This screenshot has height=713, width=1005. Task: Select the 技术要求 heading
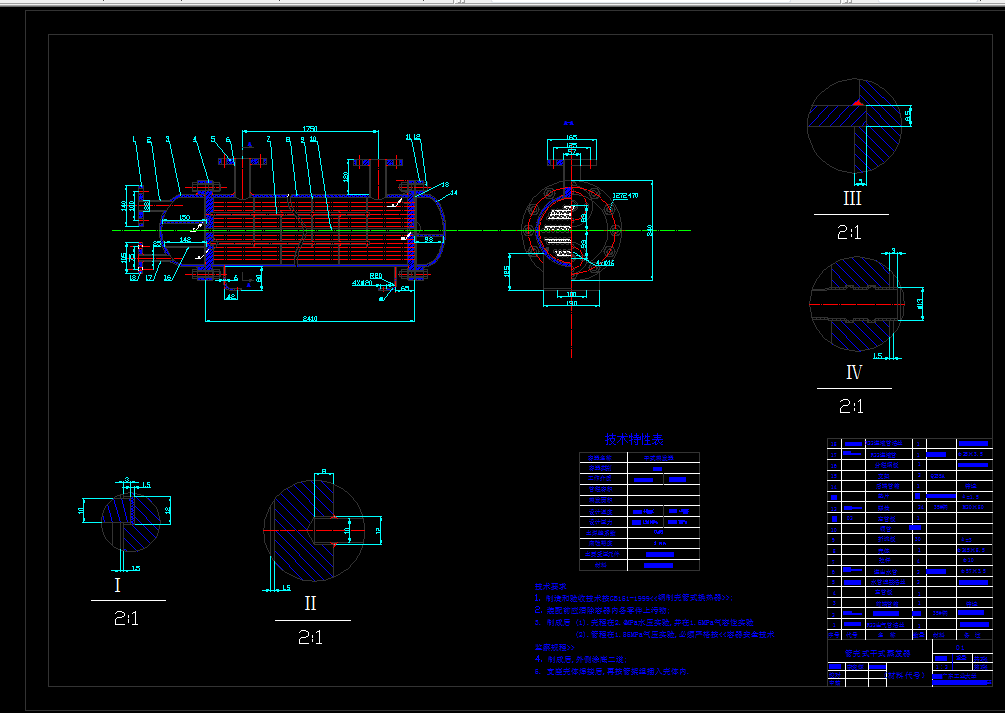[x=551, y=586]
